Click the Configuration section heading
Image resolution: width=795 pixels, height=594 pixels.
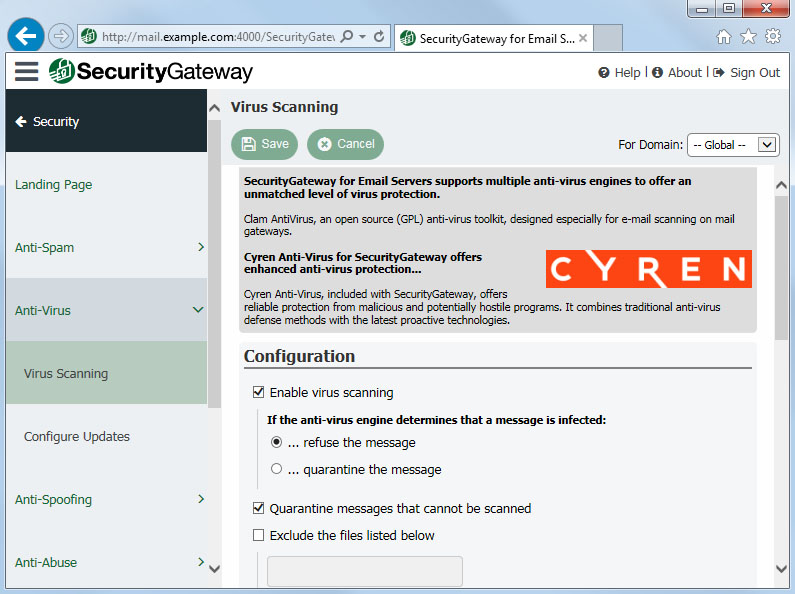point(299,356)
